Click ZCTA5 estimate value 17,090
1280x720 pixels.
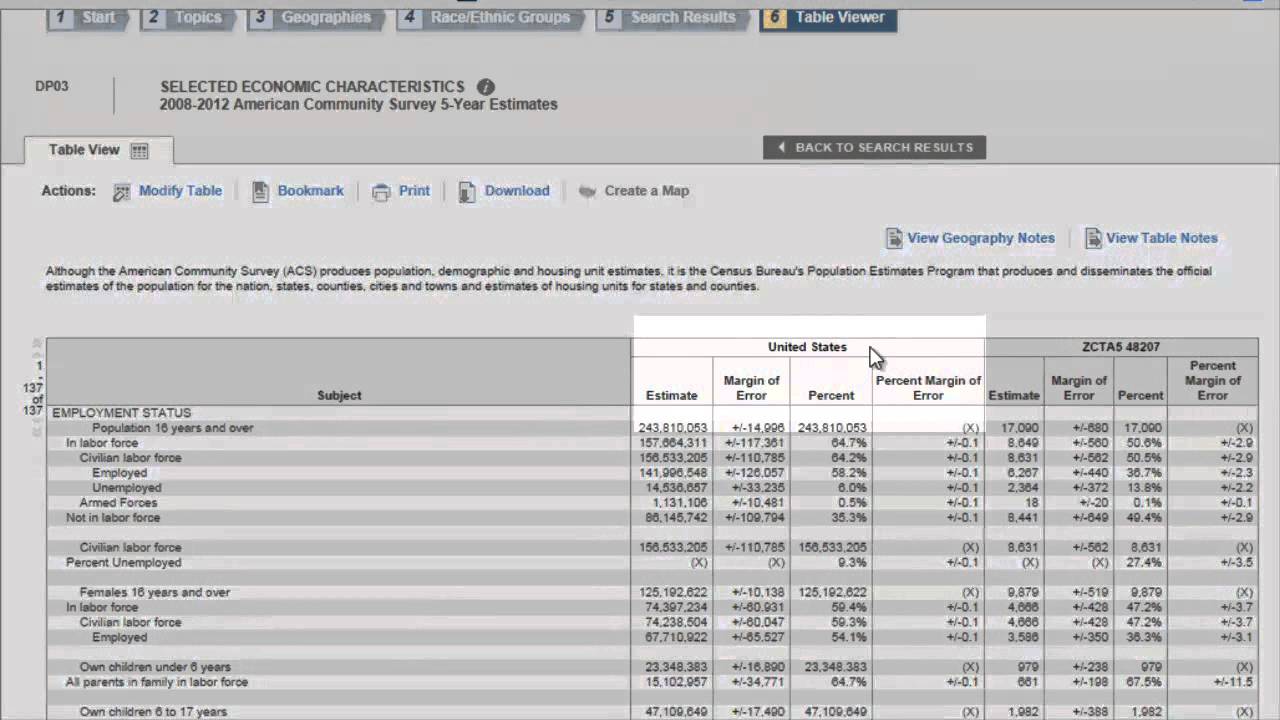(x=1019, y=428)
